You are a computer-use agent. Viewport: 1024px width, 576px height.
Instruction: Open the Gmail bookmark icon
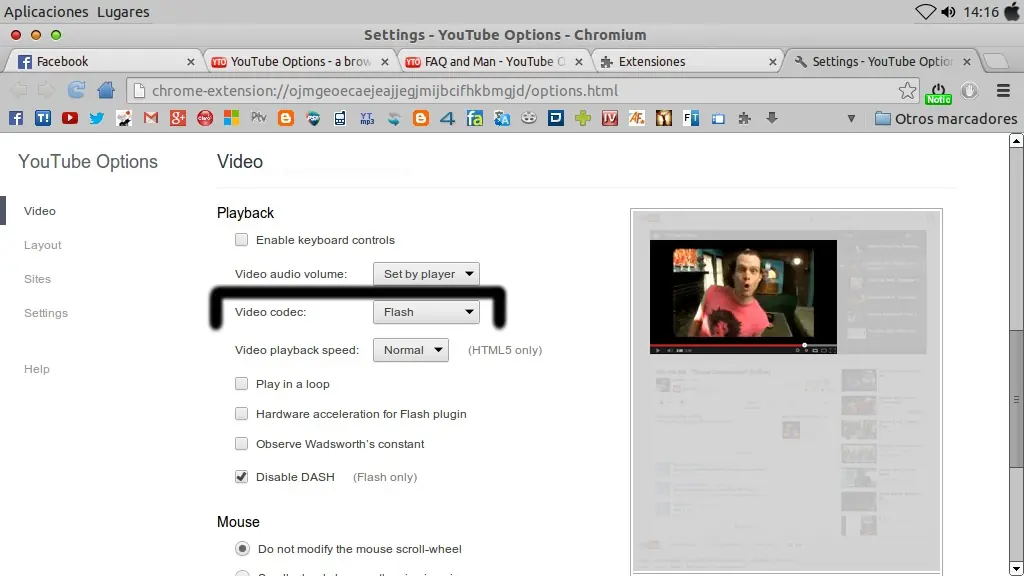(150, 118)
